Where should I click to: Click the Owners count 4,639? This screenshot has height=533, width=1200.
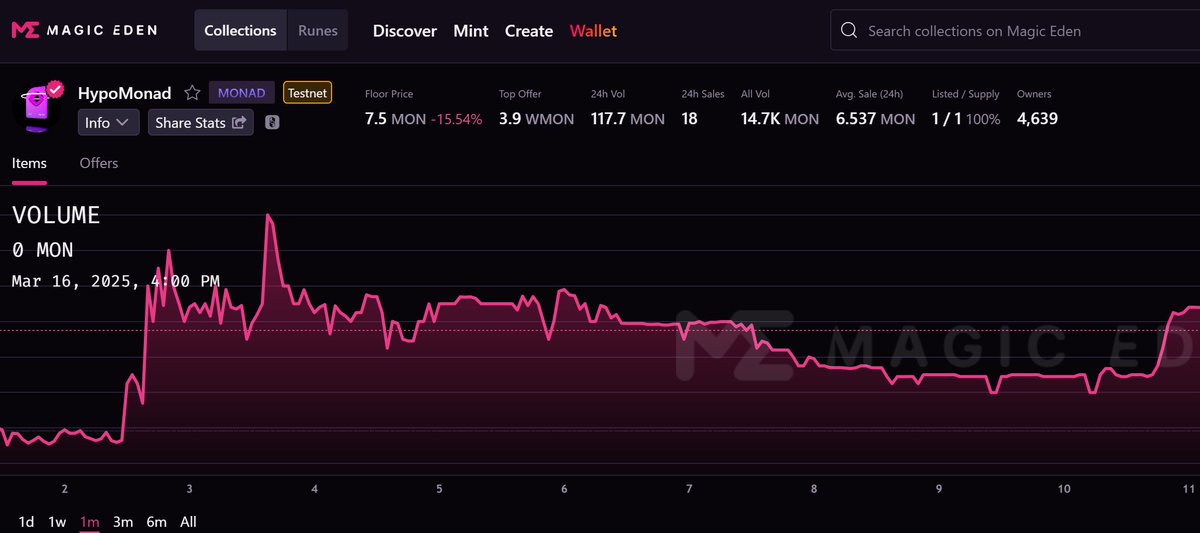pyautogui.click(x=1037, y=119)
